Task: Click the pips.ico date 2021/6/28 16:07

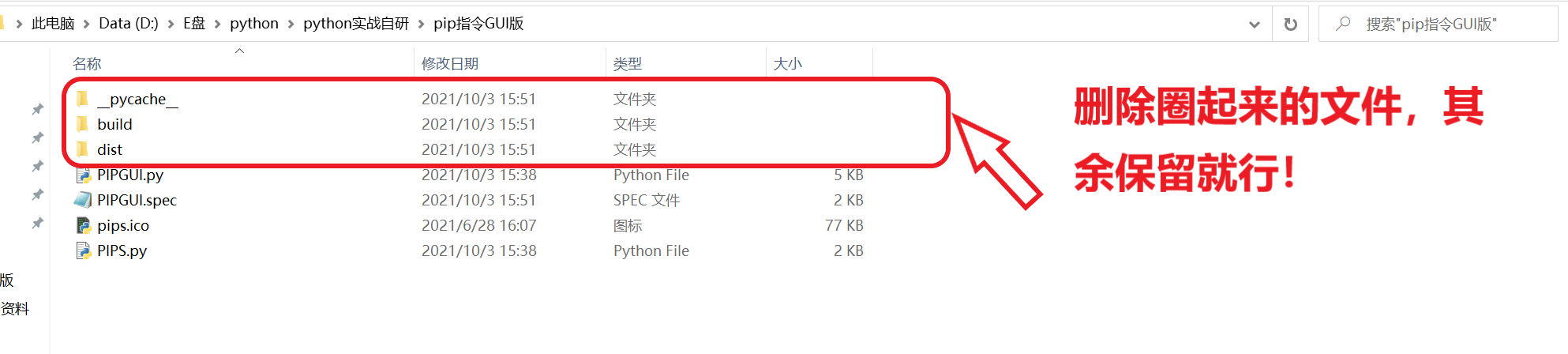Action: pos(479,225)
